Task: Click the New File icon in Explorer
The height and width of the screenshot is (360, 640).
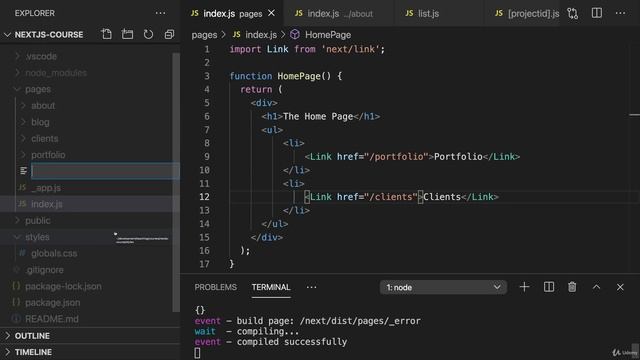Action: pos(107,34)
